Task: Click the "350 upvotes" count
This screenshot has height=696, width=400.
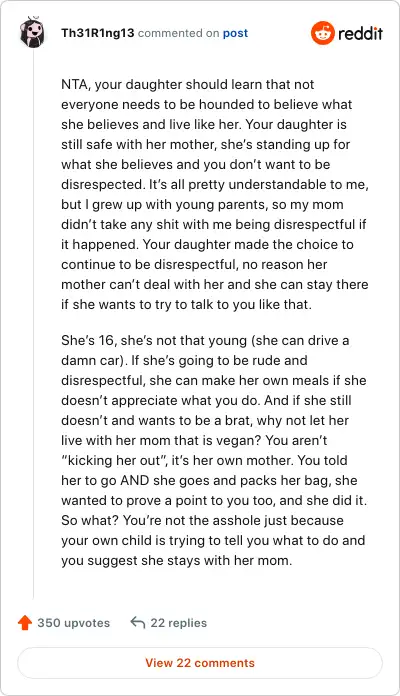Action: 73,623
